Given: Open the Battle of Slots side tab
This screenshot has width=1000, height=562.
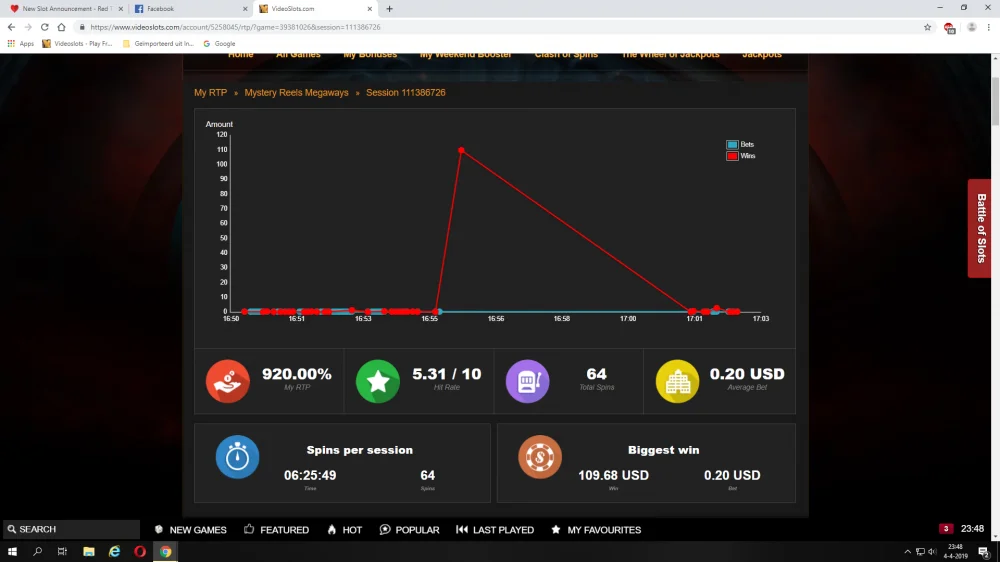Looking at the screenshot, I should [x=980, y=228].
